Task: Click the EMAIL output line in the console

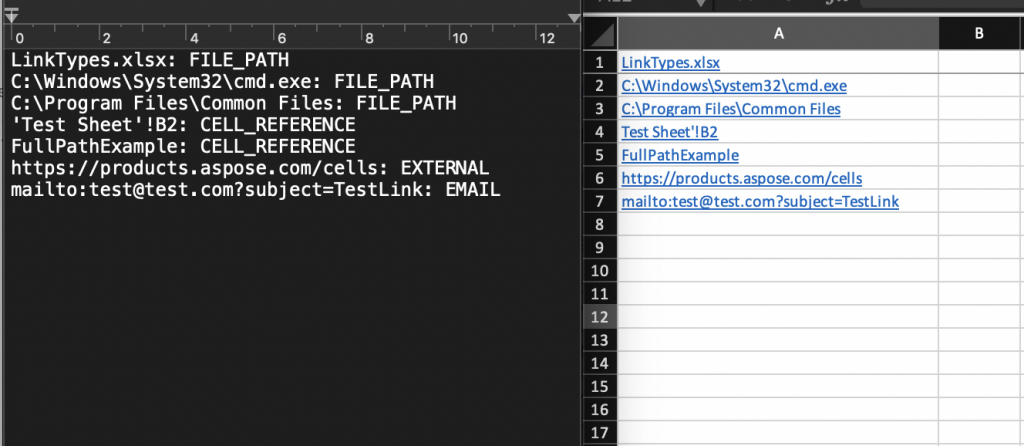Action: point(255,189)
